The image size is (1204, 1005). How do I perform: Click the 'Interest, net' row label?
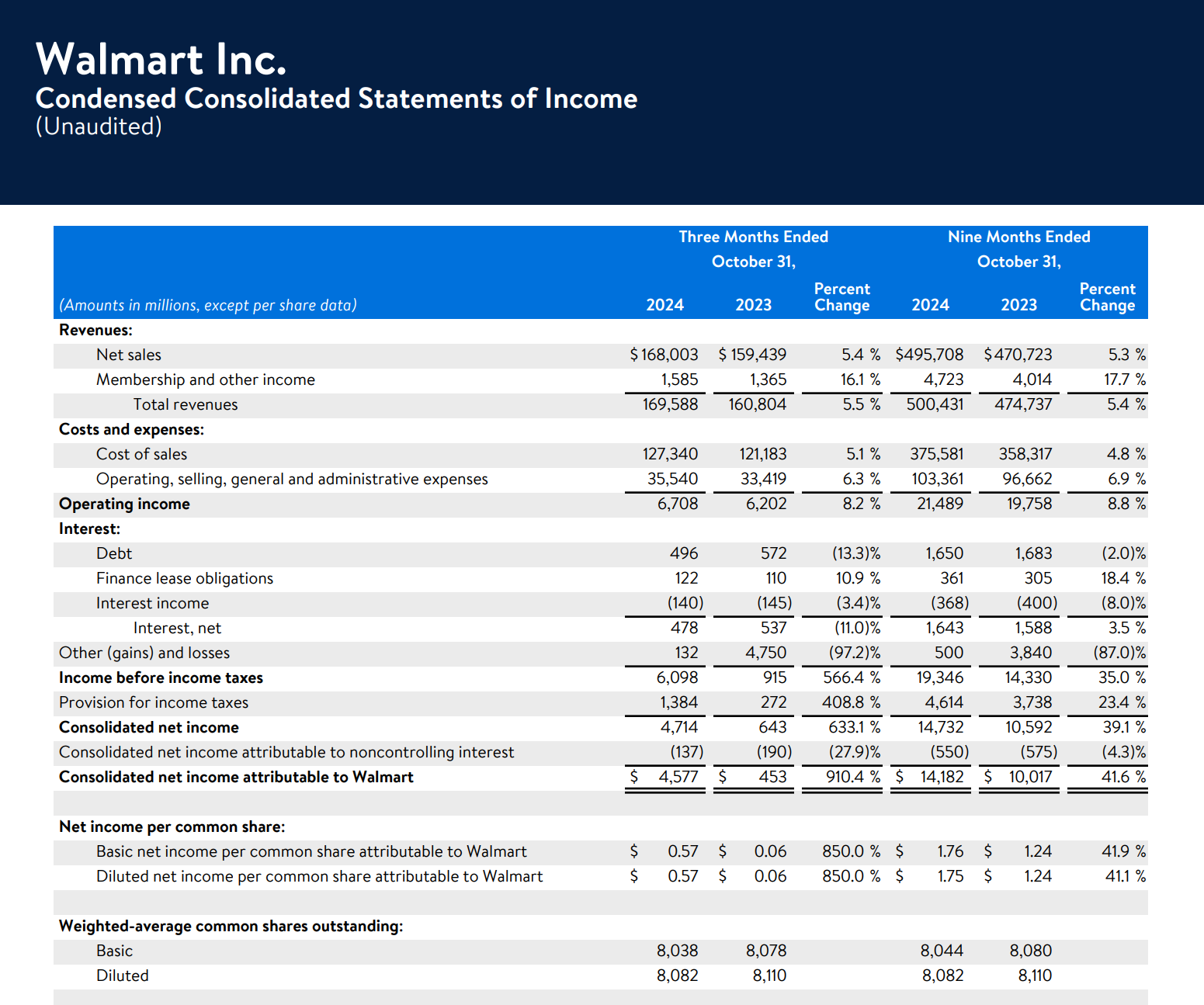pos(177,628)
